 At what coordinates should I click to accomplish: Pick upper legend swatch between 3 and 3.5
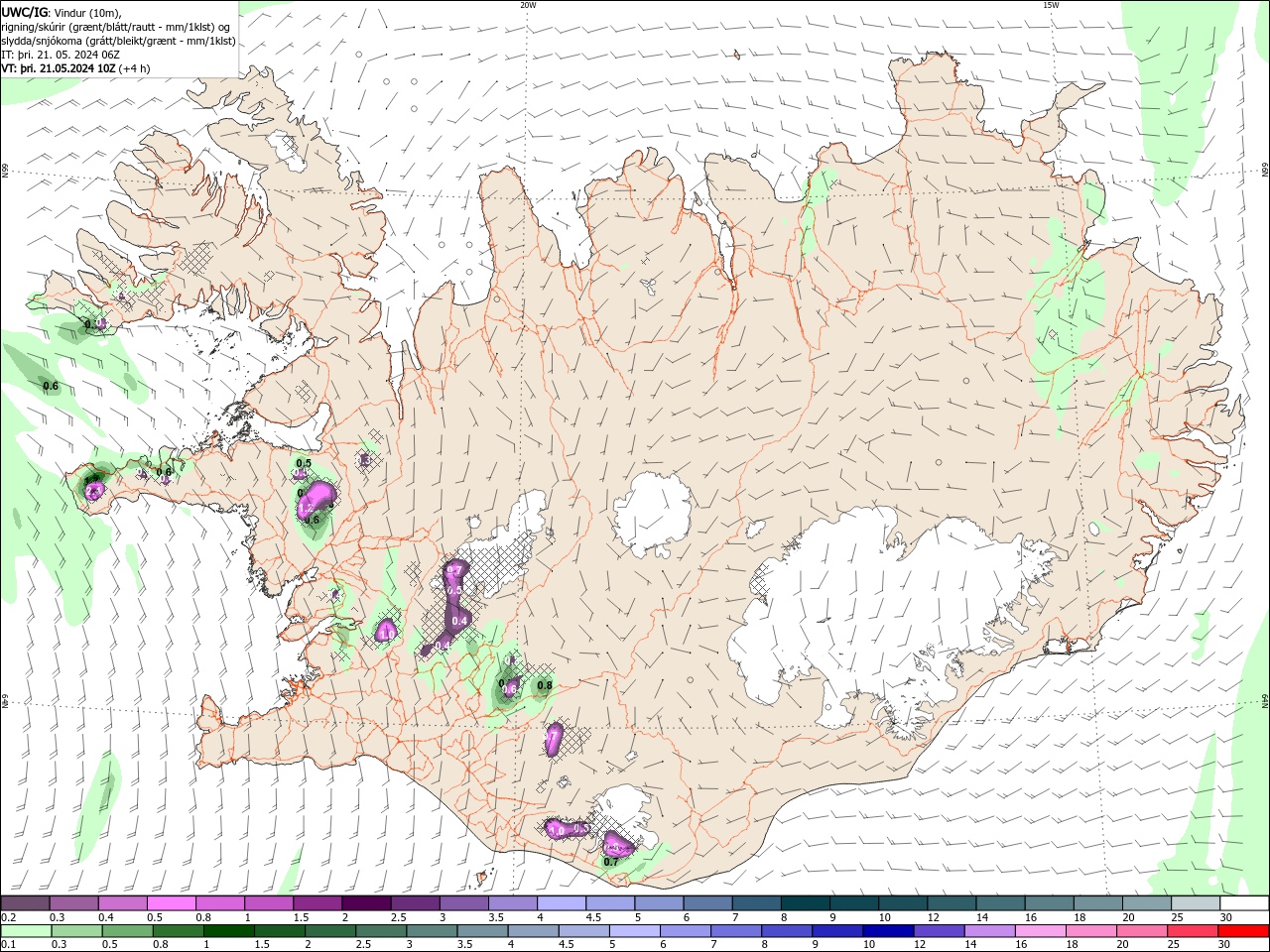click(463, 902)
